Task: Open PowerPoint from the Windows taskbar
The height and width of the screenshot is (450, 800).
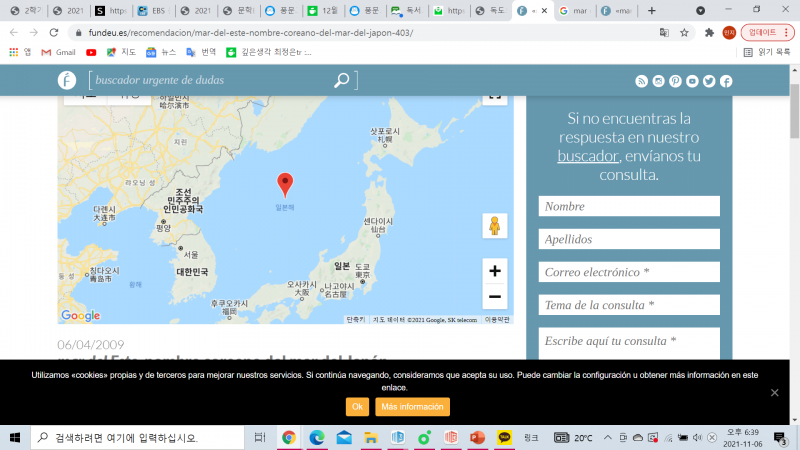Action: click(x=477, y=438)
